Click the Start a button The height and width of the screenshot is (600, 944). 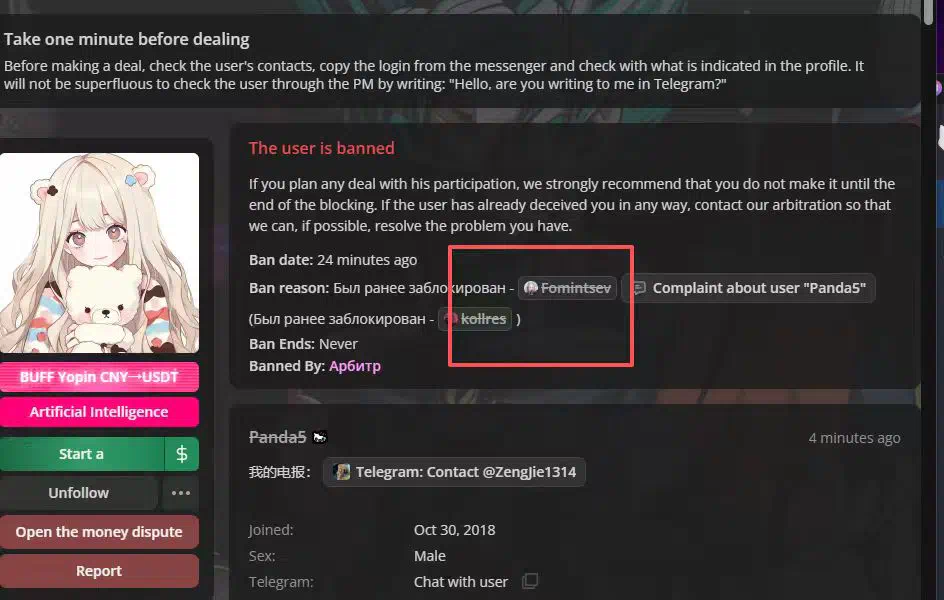tap(81, 454)
